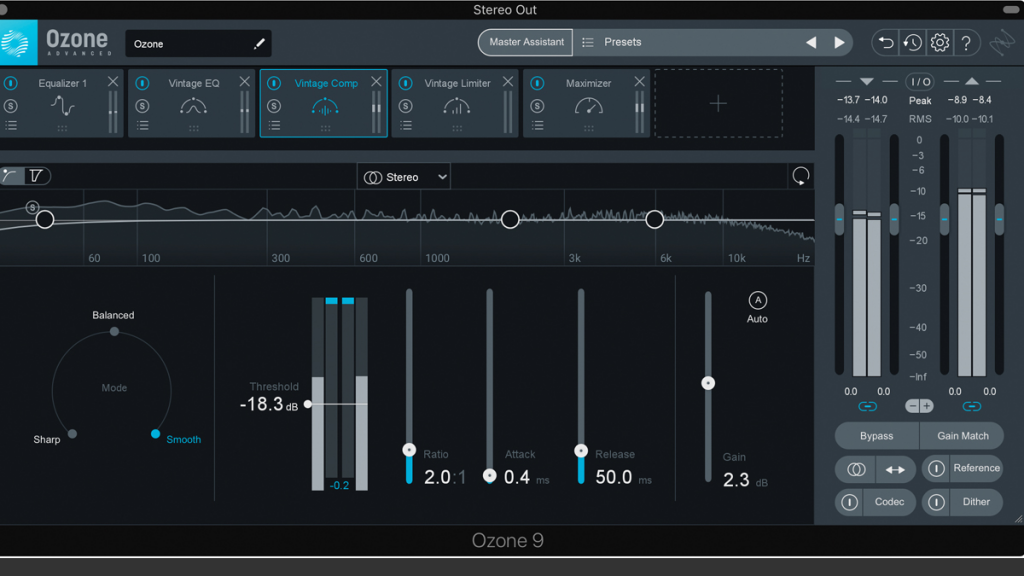Open the Maximizer module preset list icon
This screenshot has width=1024, height=576.
(538, 125)
